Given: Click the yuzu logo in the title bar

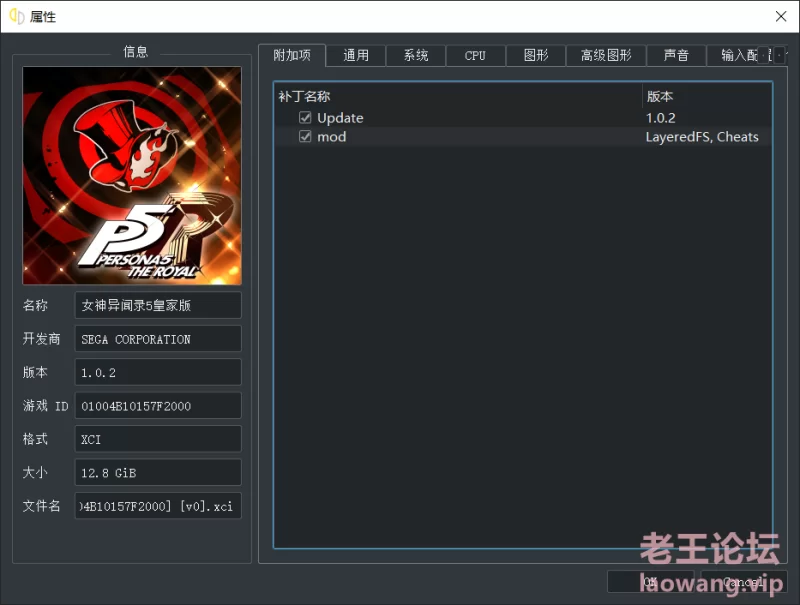Looking at the screenshot, I should click(17, 16).
